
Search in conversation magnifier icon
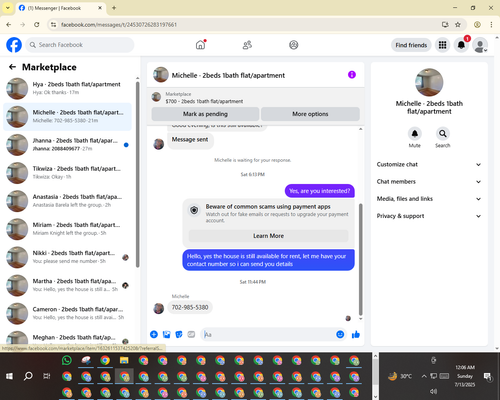443,134
